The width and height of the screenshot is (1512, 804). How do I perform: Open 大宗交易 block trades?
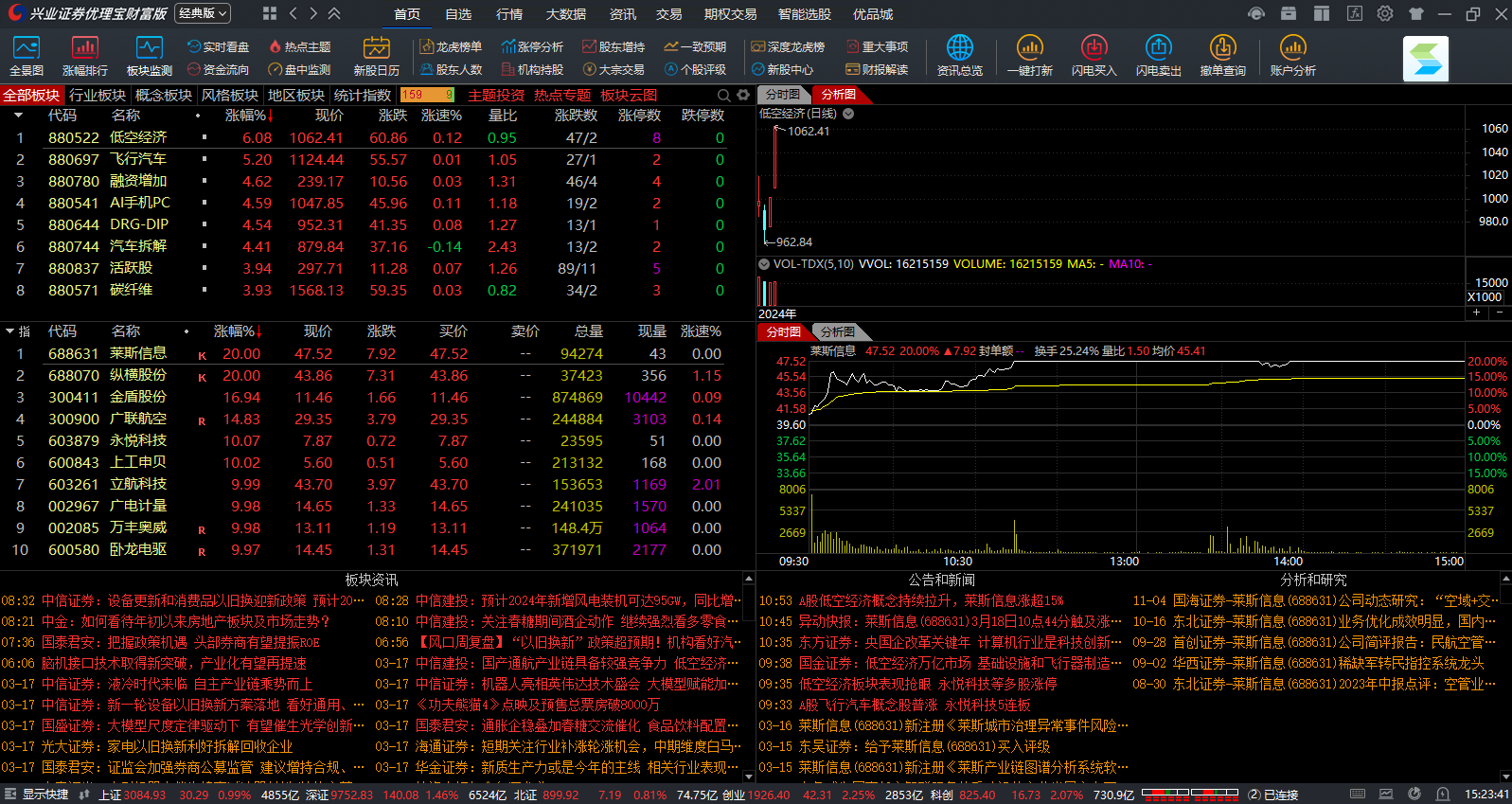click(x=614, y=69)
